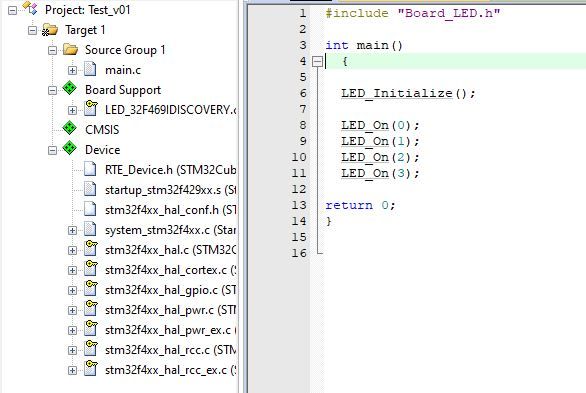Select the Target 1 label

click(x=85, y=30)
